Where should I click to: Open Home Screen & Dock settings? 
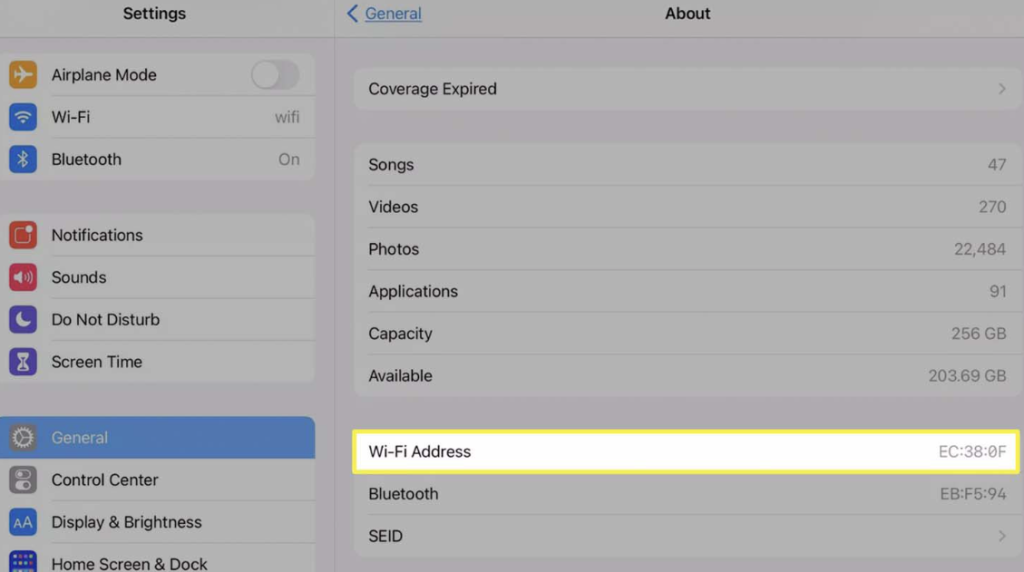pos(129,563)
